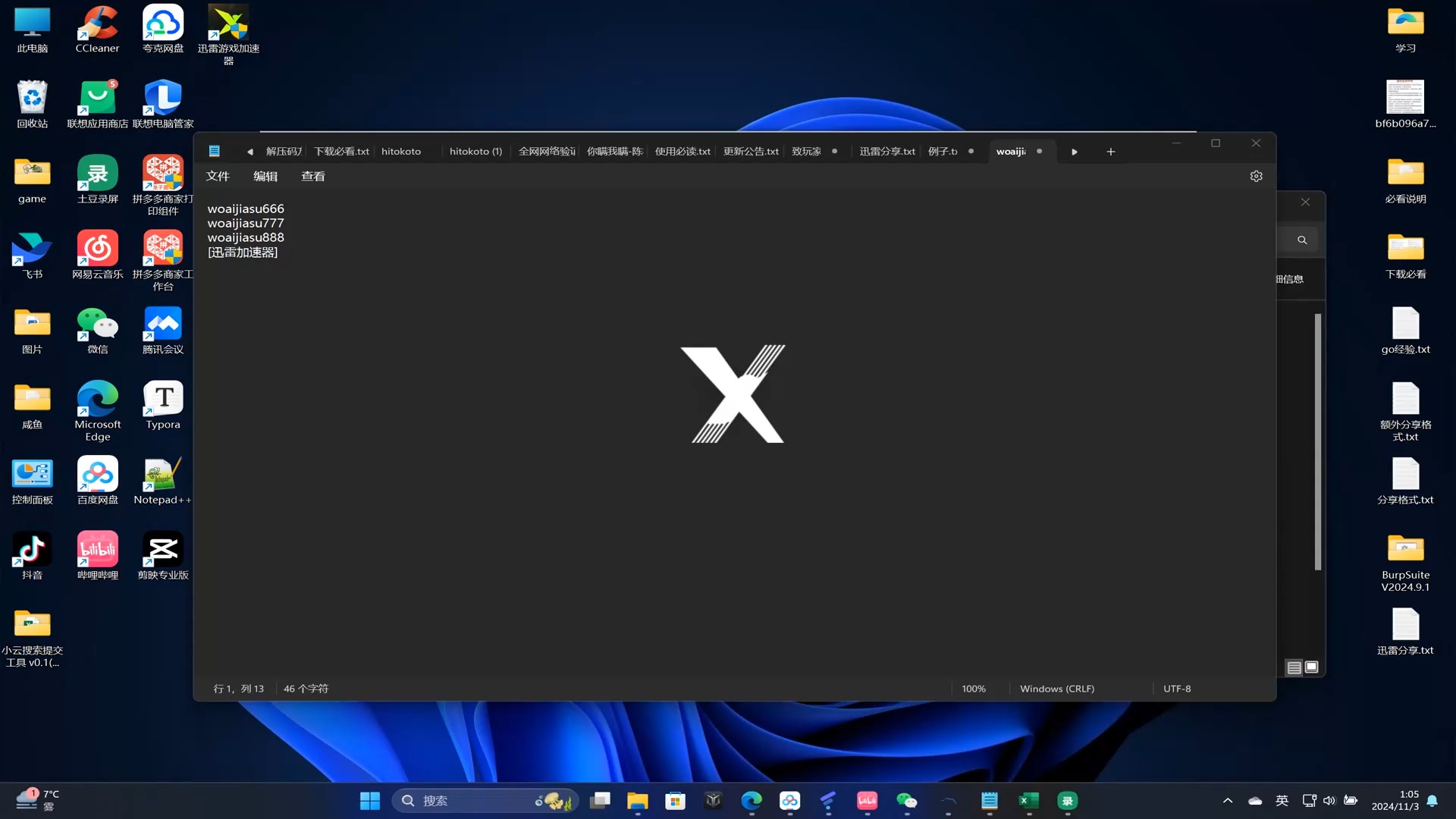Select 抖音 desktop icon
This screenshot has height=819, width=1456.
[32, 556]
